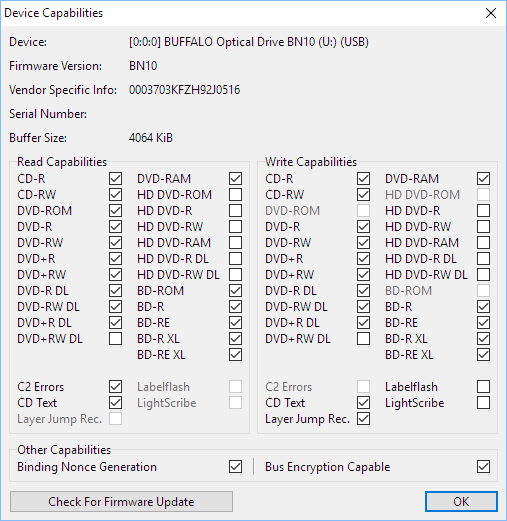Toggle write DVD+RW DL checkbox
507x521 pixels.
click(363, 339)
